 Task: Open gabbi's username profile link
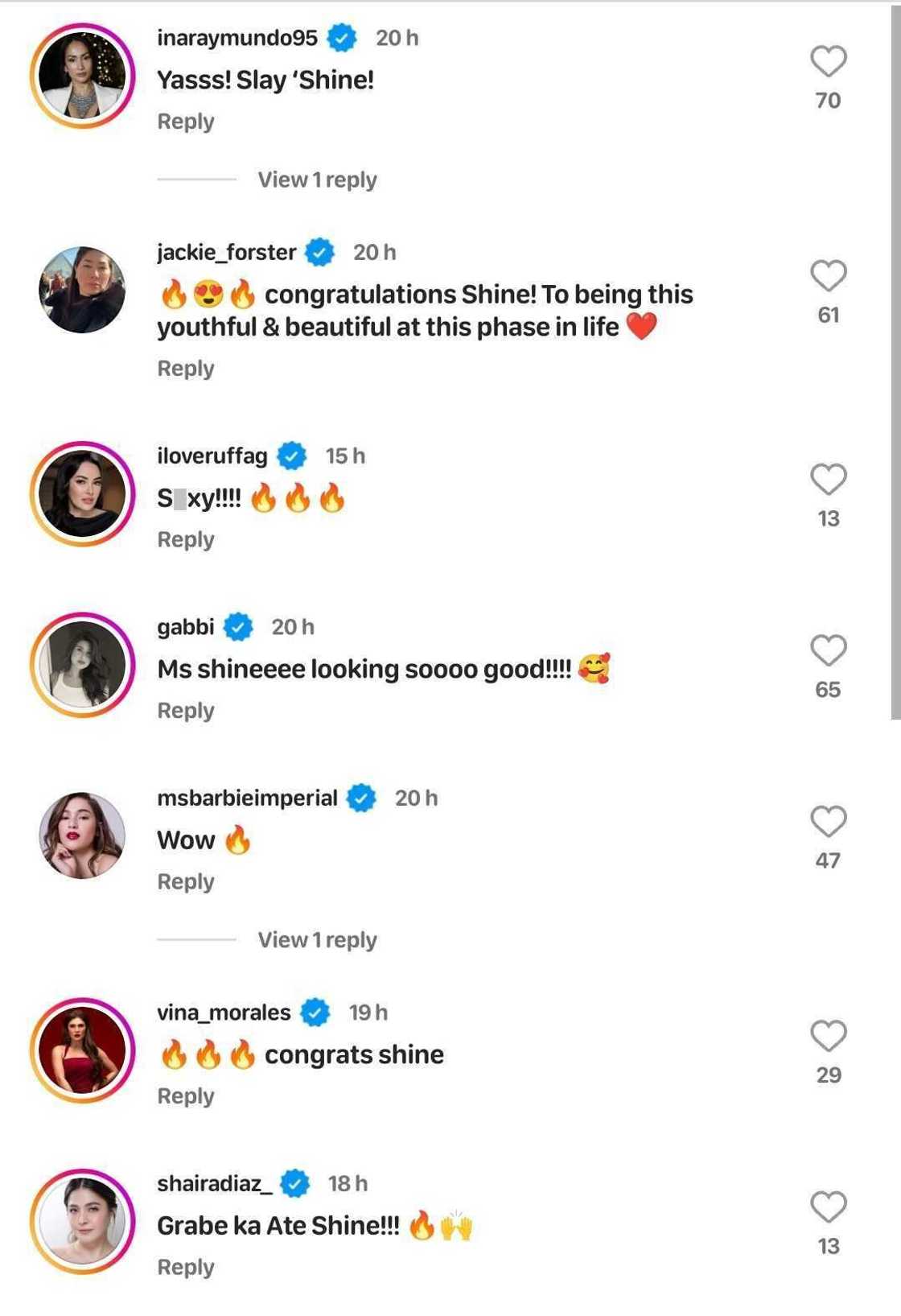click(186, 627)
